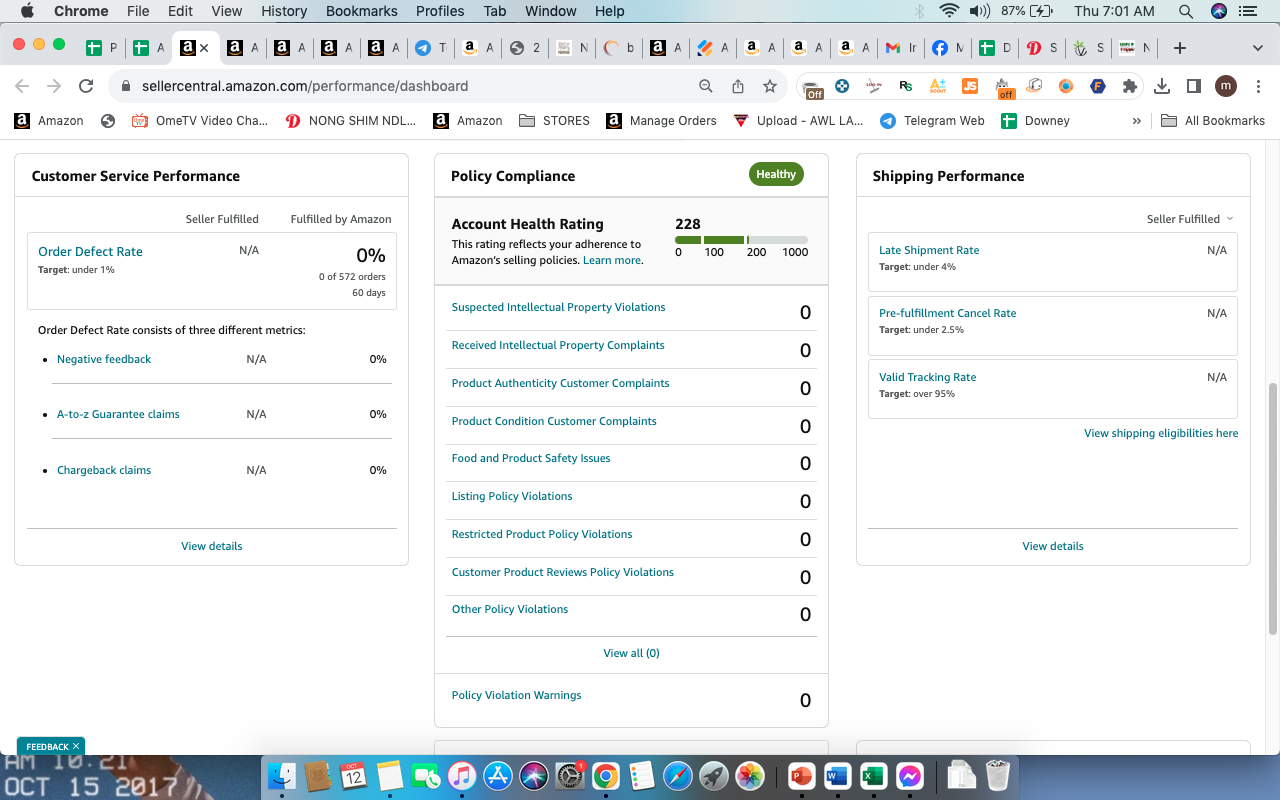1280x800 pixels.
Task: Open Suspected Intellectual Property Violations
Action: (558, 307)
